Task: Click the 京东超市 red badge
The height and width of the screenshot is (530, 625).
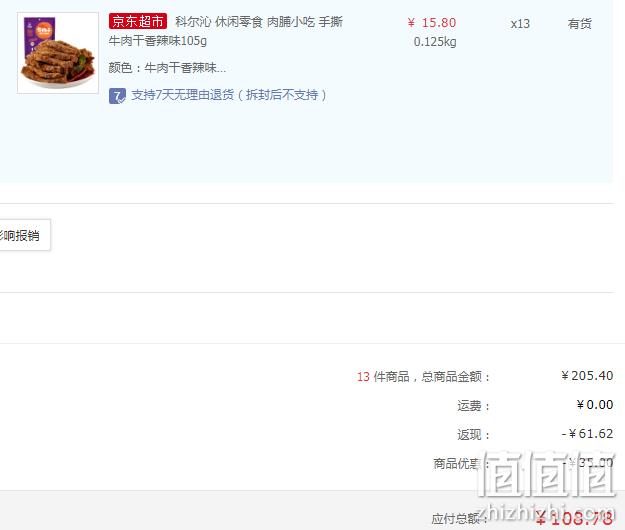Action: (138, 21)
